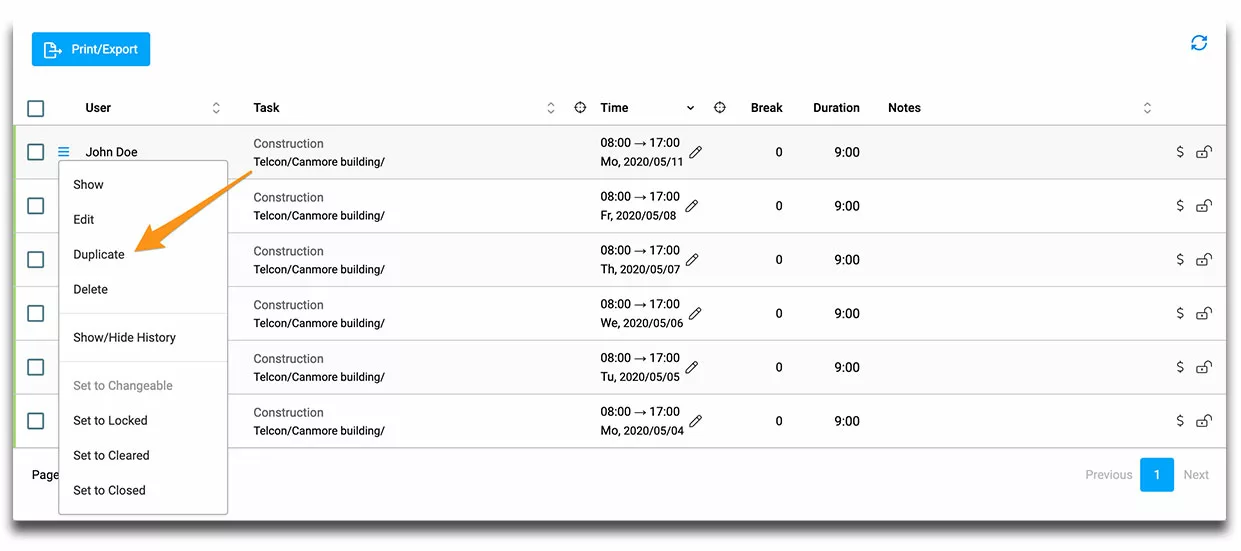
Task: Click pencil icon for the Fr, 2020/05/08 entry
Action: [x=692, y=206]
